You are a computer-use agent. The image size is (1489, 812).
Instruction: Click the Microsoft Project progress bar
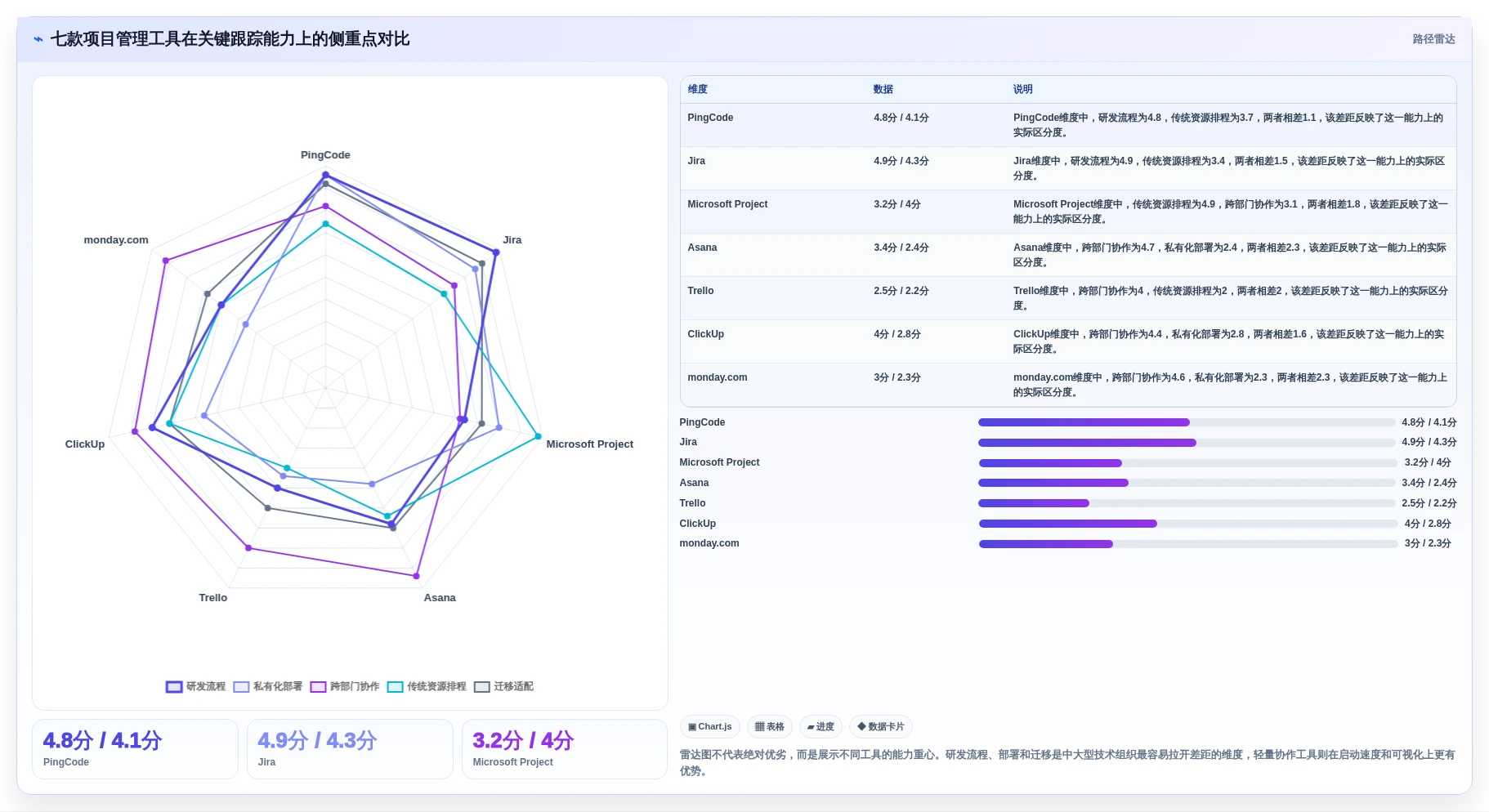click(1187, 463)
